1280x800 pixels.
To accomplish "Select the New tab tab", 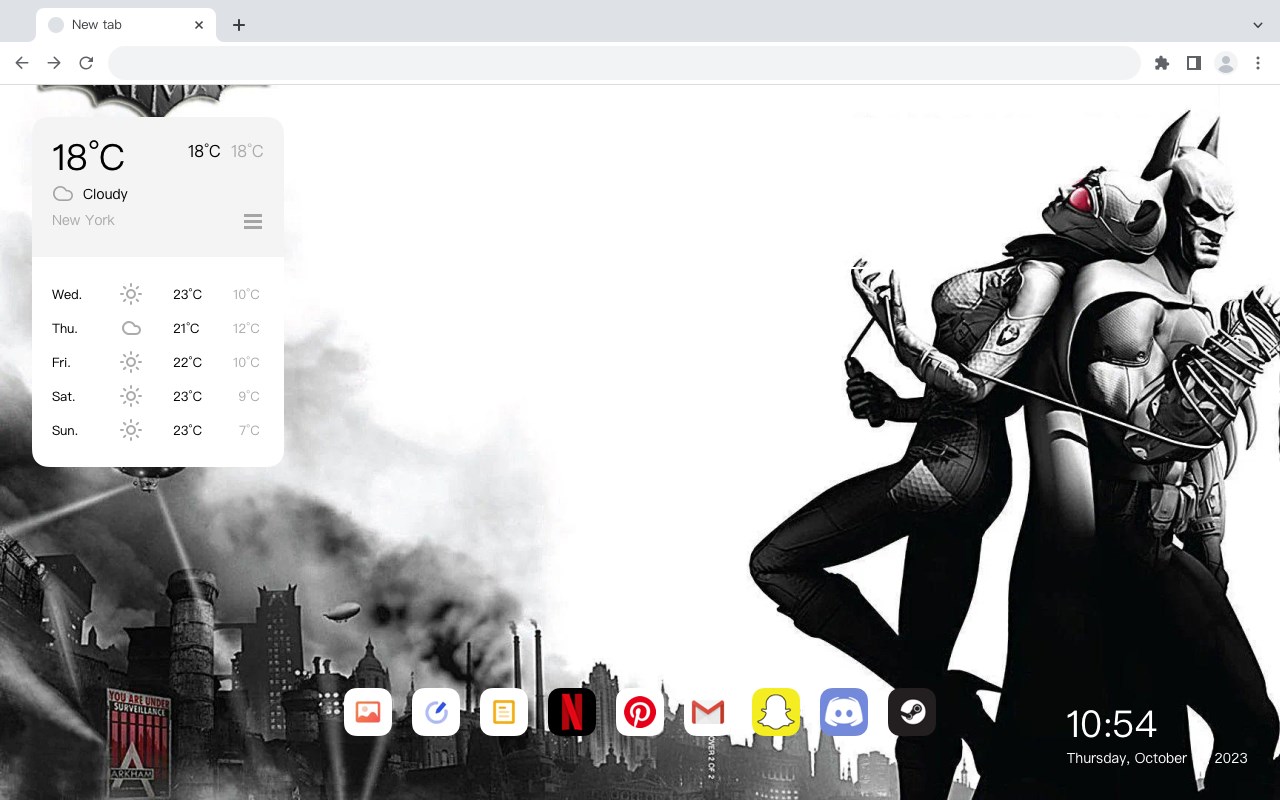I will [x=126, y=24].
